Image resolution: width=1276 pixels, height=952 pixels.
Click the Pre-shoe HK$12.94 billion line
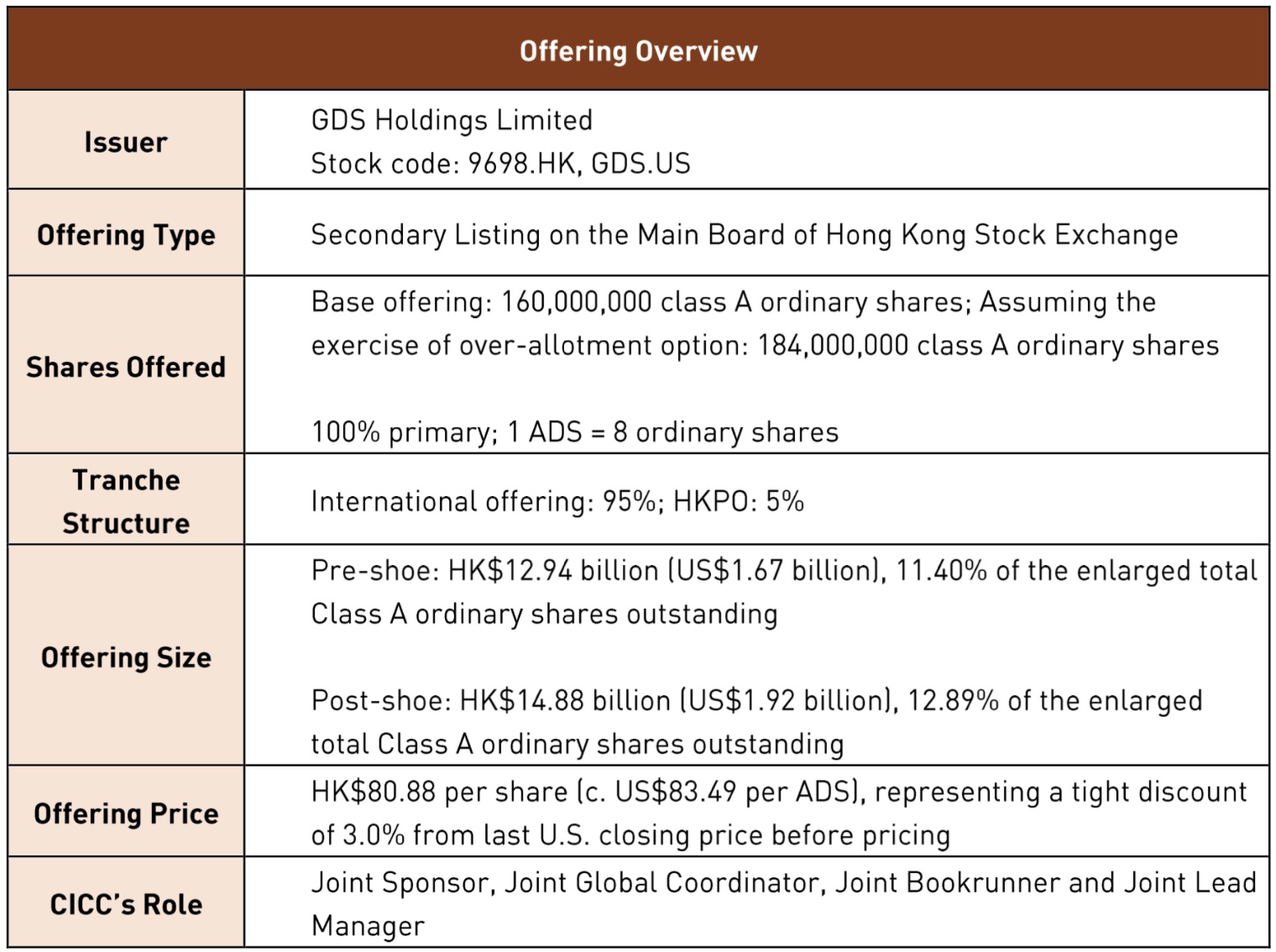pos(783,571)
